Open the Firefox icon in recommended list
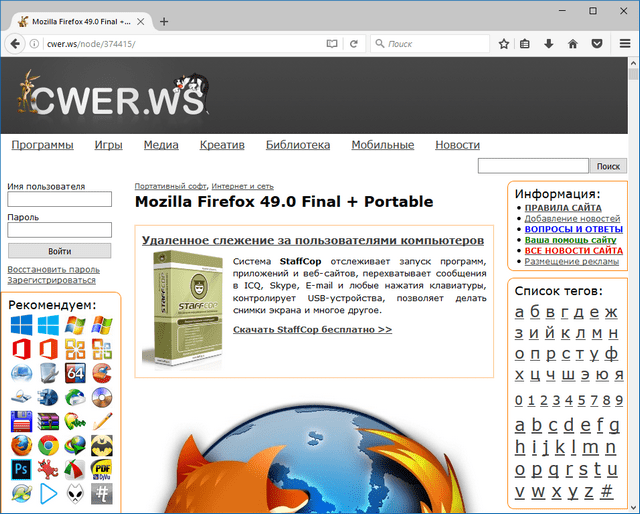The width and height of the screenshot is (640, 514). pyautogui.click(x=21, y=445)
